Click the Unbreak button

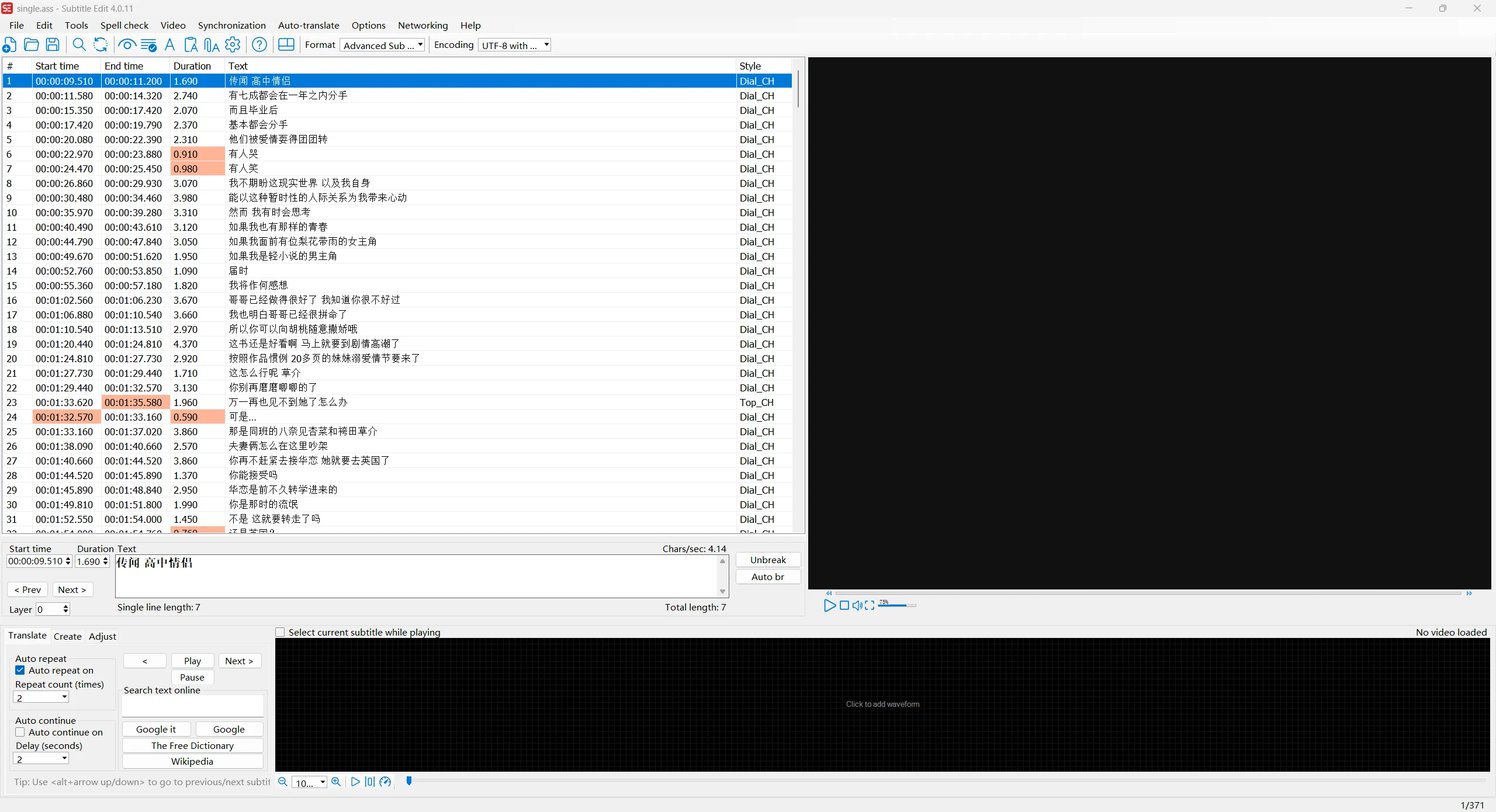768,560
